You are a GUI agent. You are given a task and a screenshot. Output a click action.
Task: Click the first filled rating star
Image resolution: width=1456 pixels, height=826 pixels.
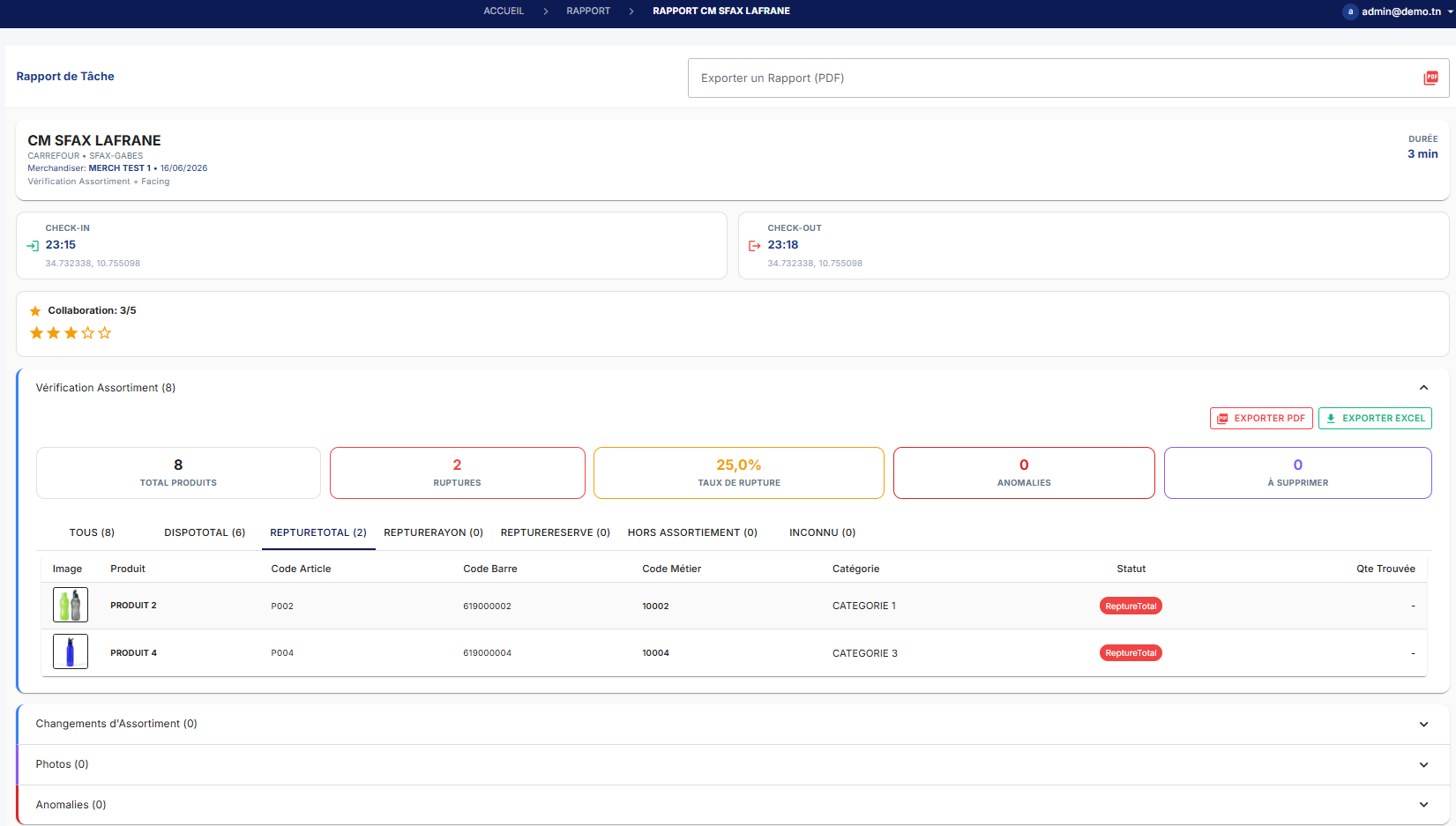click(36, 332)
